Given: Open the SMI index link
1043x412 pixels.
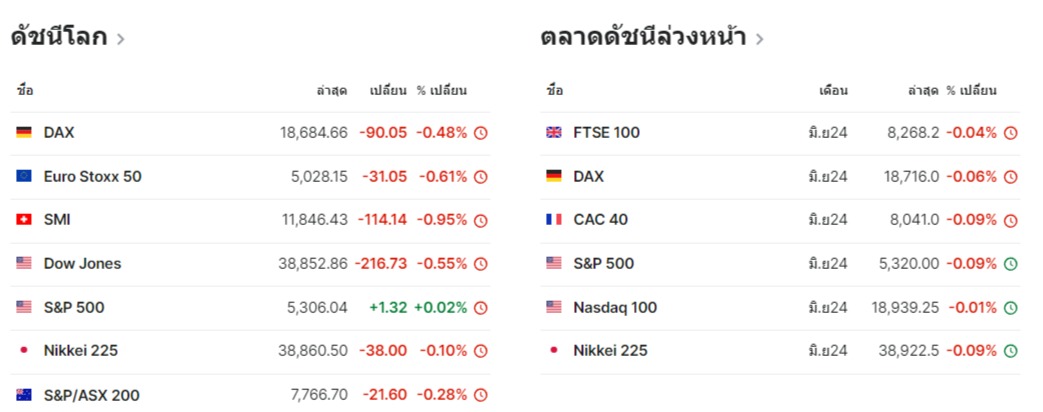Looking at the screenshot, I should [57, 220].
